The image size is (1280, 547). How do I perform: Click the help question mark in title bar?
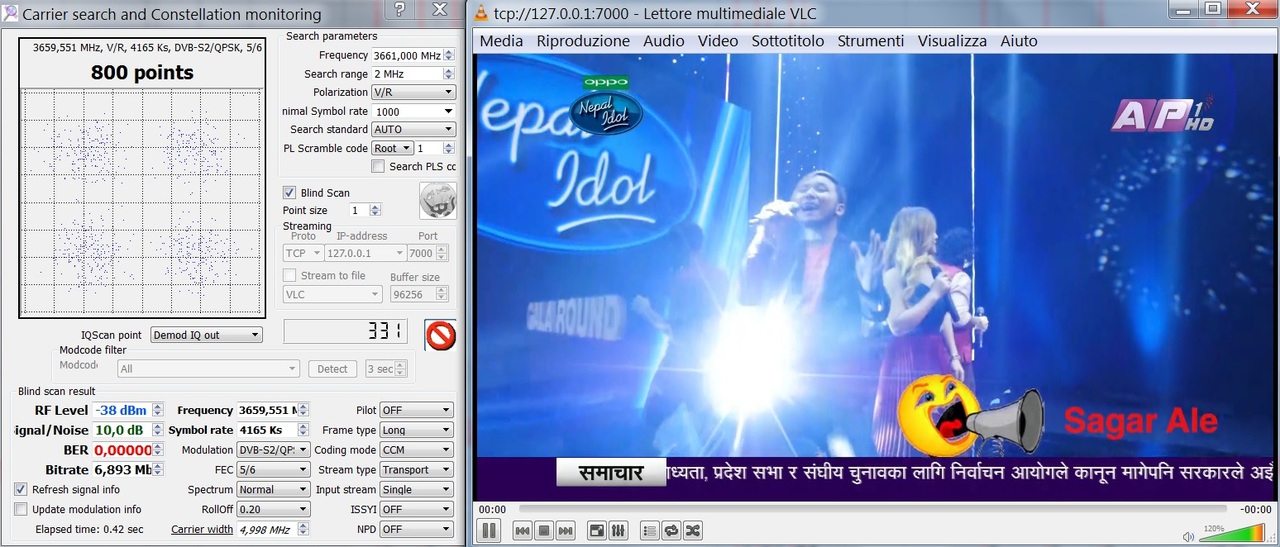tap(399, 11)
